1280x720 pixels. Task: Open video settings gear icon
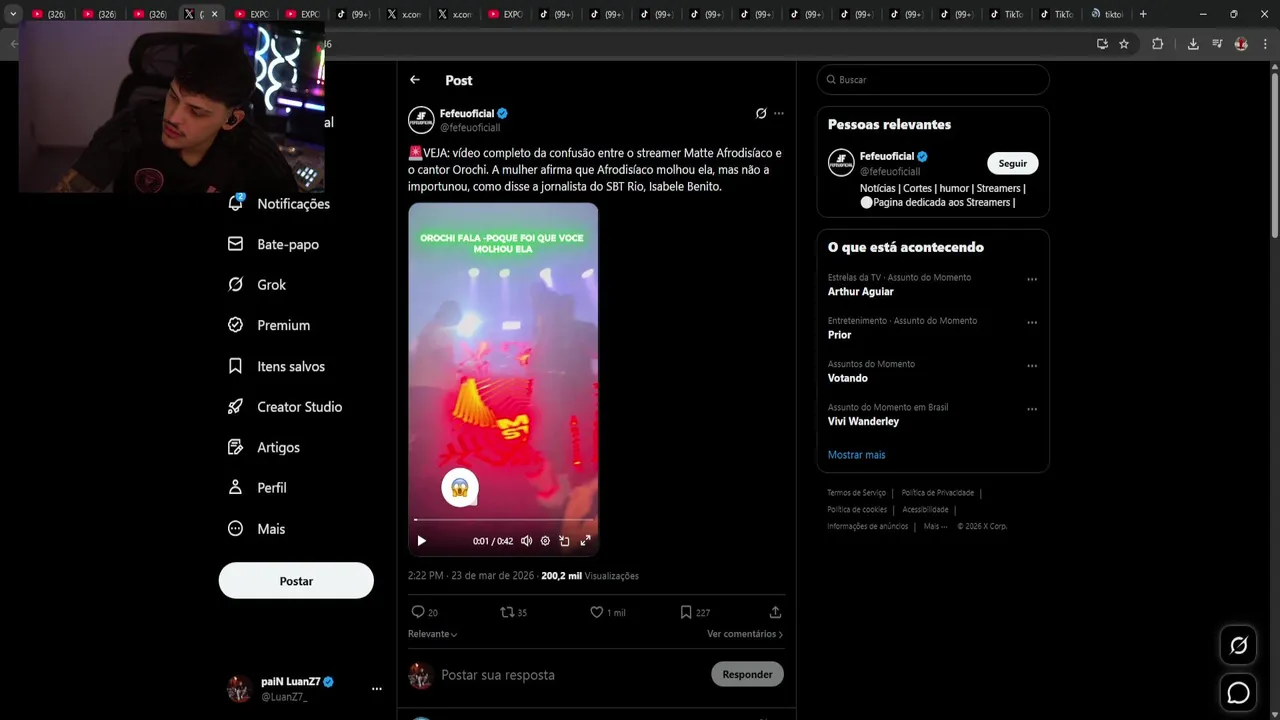point(545,541)
